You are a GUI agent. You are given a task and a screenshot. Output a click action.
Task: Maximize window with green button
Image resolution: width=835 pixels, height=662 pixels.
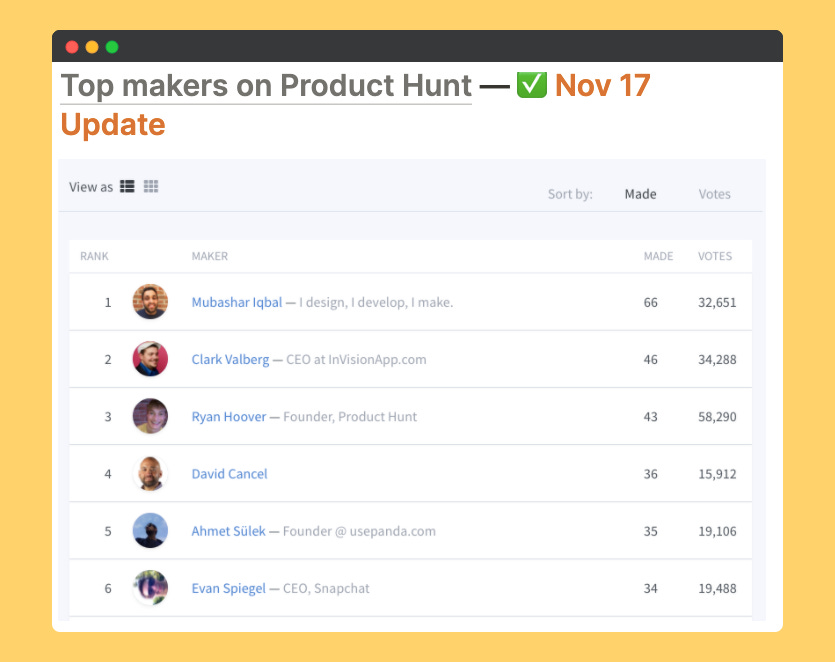pos(112,47)
